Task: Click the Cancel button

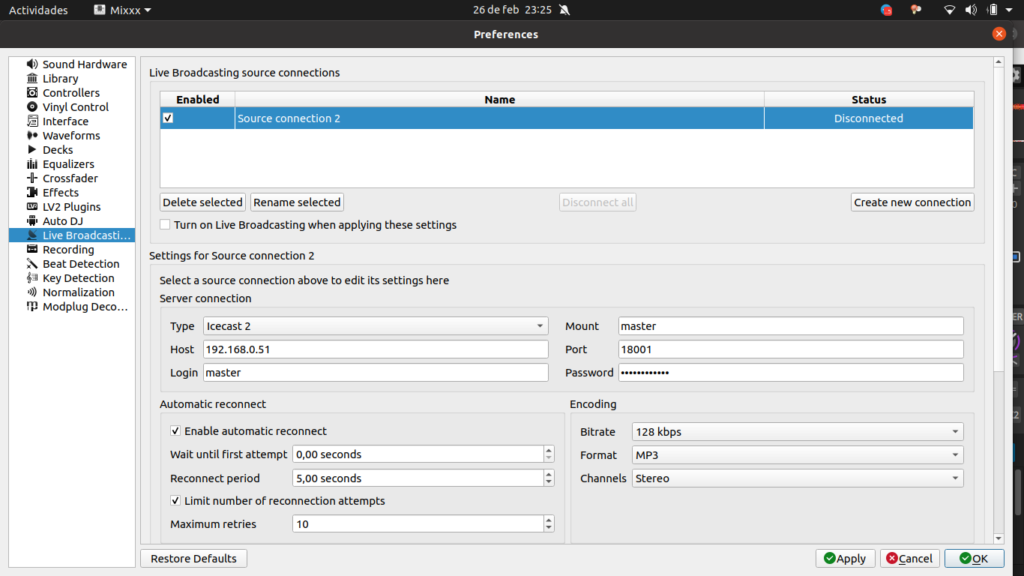Action: (910, 558)
